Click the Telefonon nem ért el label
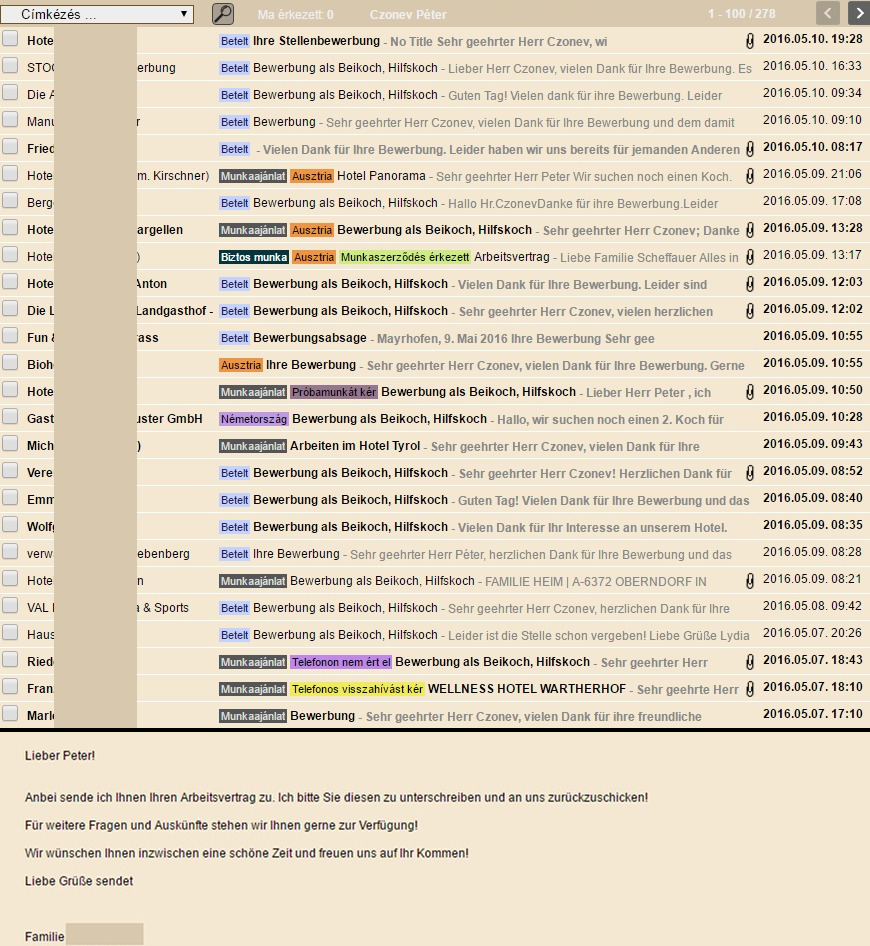This screenshot has height=946, width=870. click(x=341, y=662)
